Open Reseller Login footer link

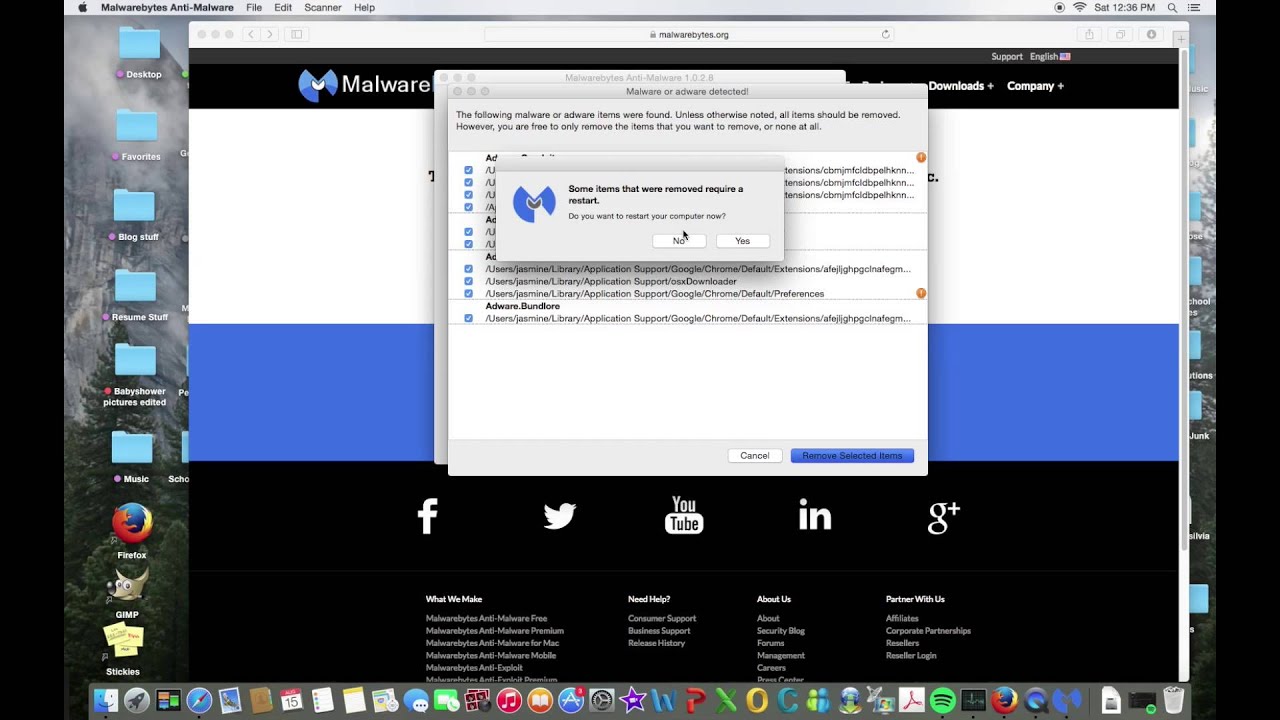(911, 656)
